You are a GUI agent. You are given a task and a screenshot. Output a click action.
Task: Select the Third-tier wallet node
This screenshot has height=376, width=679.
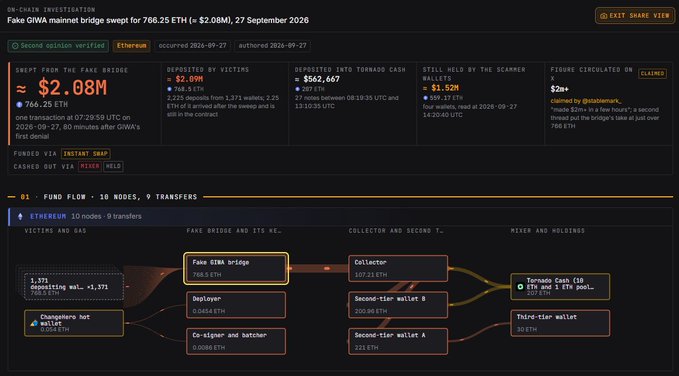click(560, 323)
